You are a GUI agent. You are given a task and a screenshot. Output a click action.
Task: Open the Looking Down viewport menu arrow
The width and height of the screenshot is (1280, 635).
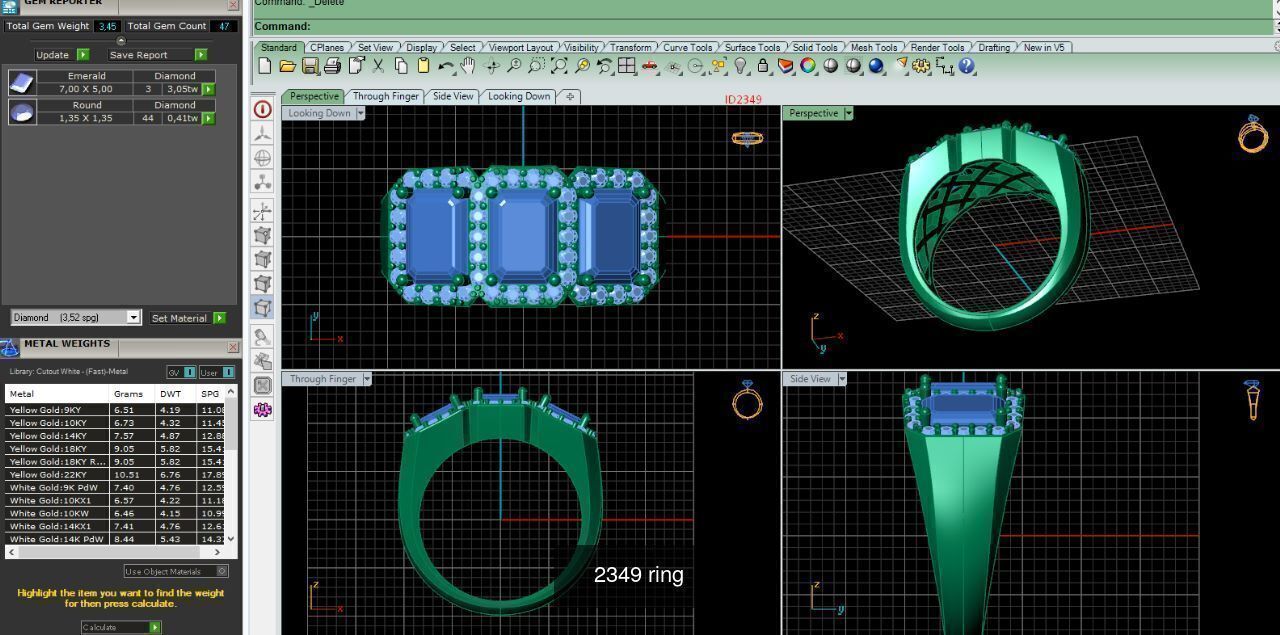(x=361, y=113)
